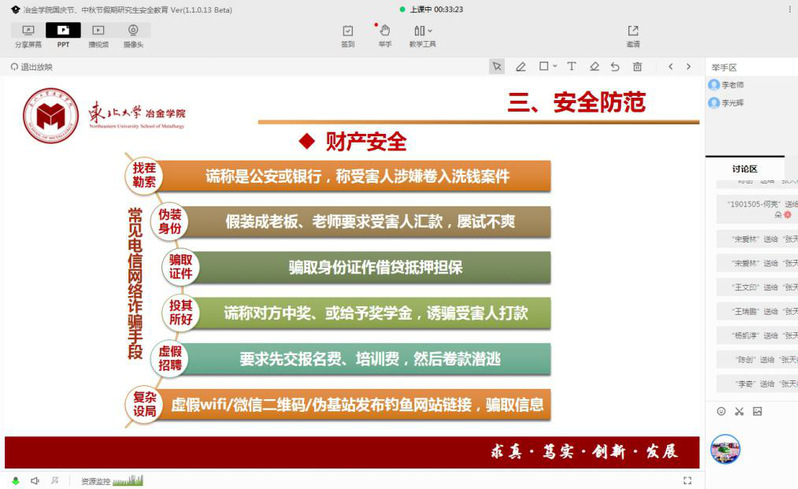Enter fullscreen via bottom-right expand icon
This screenshot has width=798, height=489.
[687, 481]
